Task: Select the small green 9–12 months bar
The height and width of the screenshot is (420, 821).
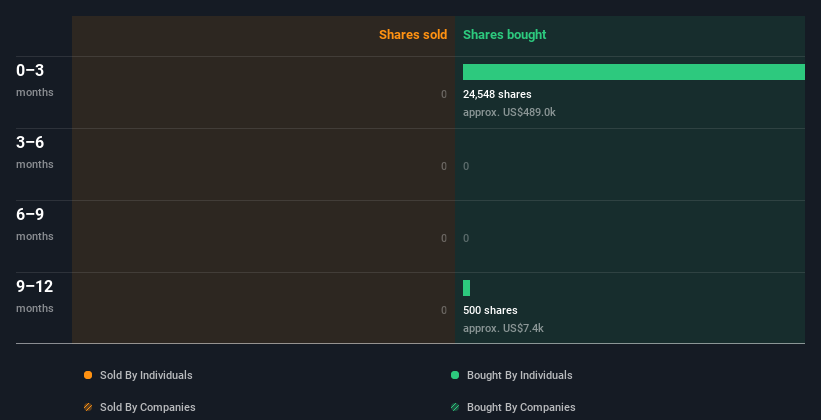Action: point(467,288)
